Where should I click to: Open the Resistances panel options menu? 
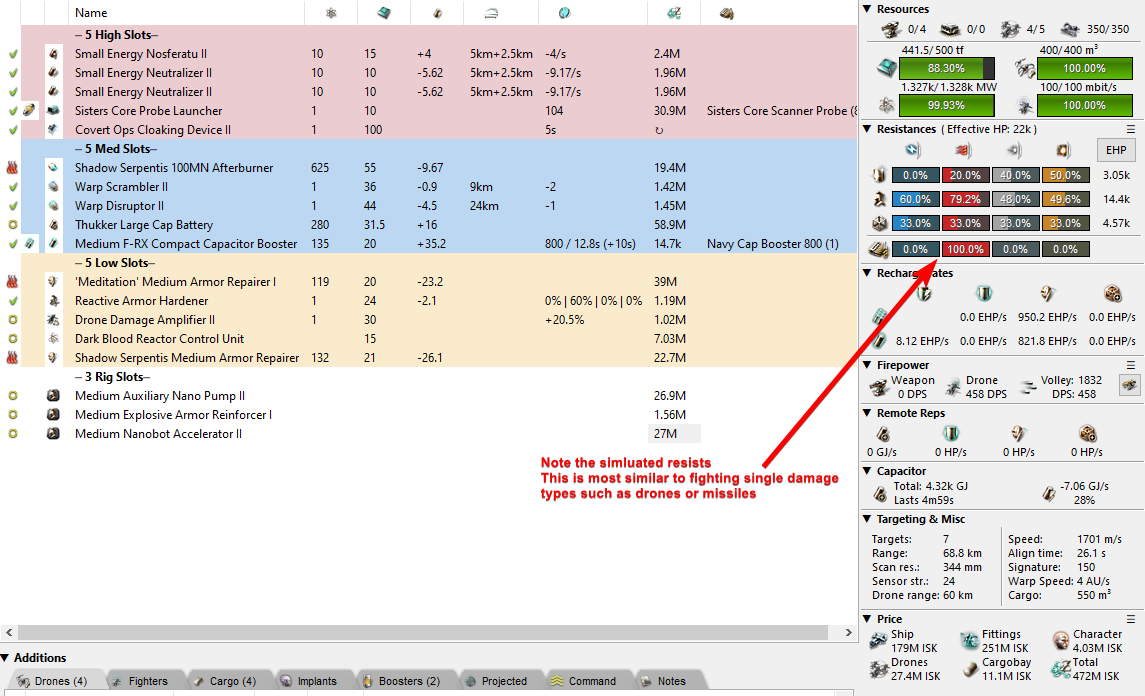click(x=1131, y=129)
